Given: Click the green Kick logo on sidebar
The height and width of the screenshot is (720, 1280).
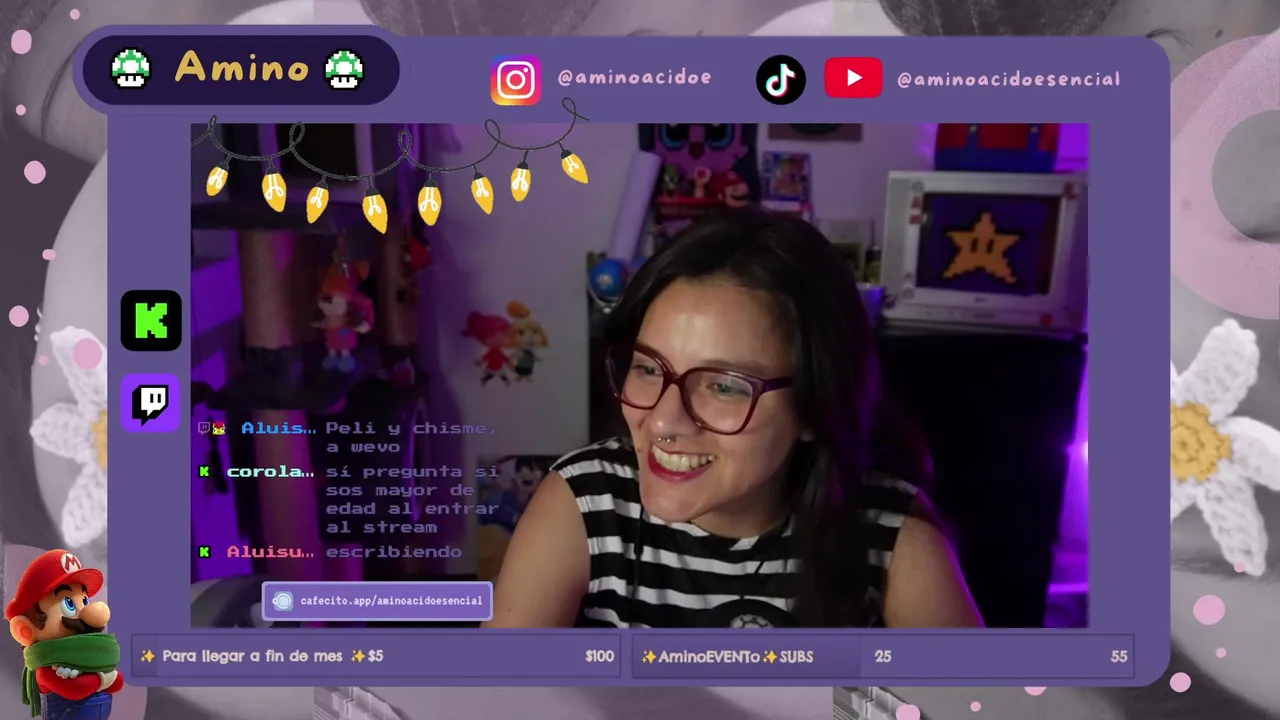Looking at the screenshot, I should [151, 321].
